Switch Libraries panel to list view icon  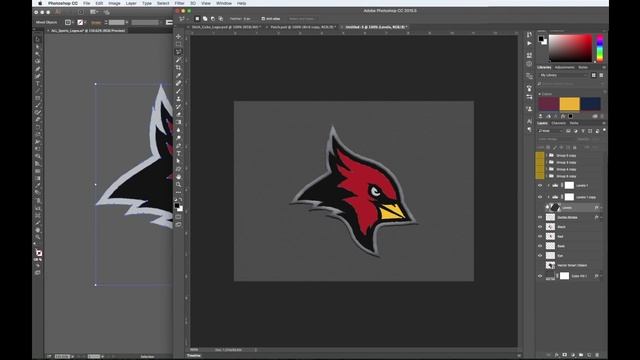601,76
